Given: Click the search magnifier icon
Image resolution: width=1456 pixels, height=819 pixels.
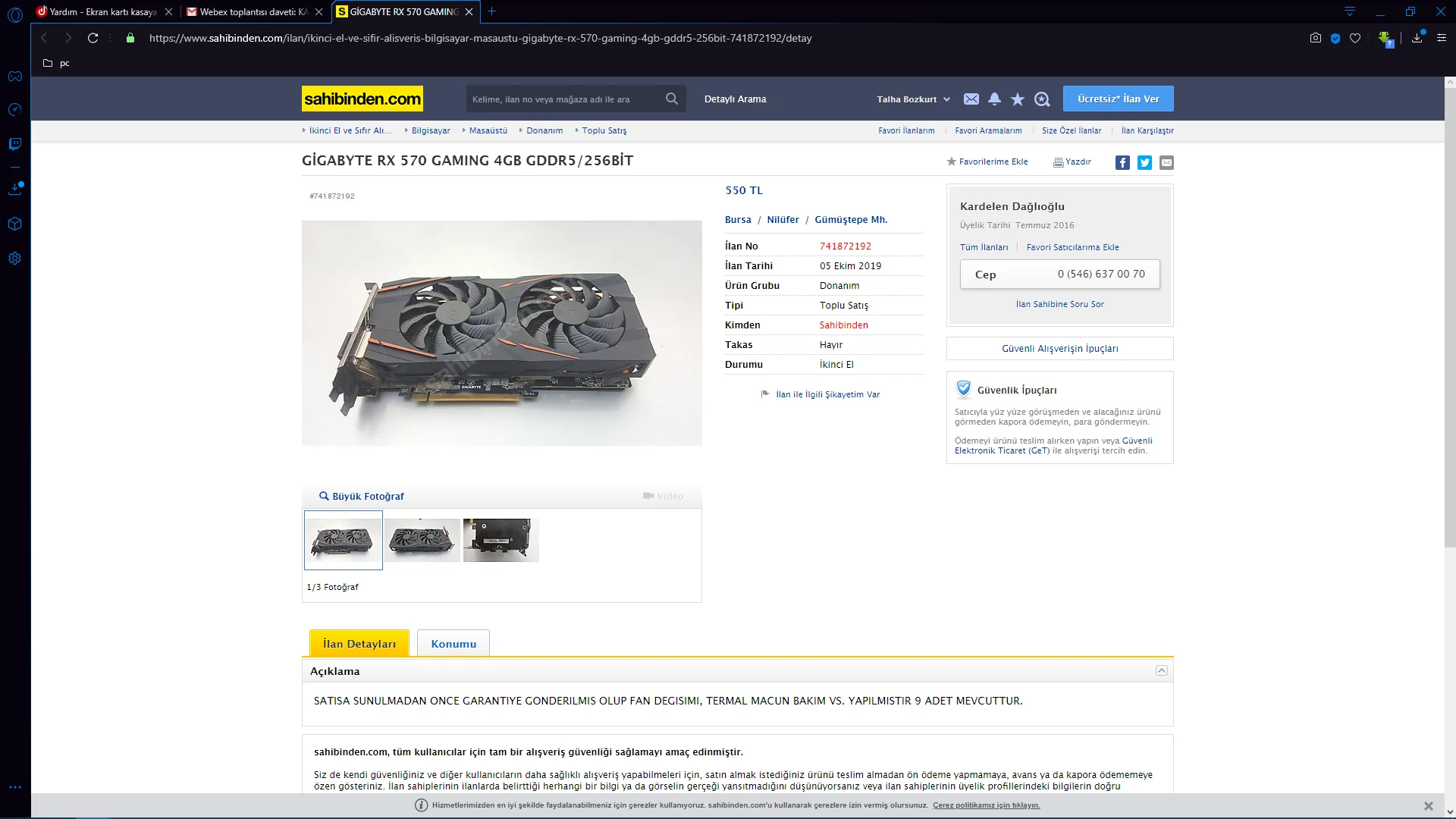Looking at the screenshot, I should 671,99.
